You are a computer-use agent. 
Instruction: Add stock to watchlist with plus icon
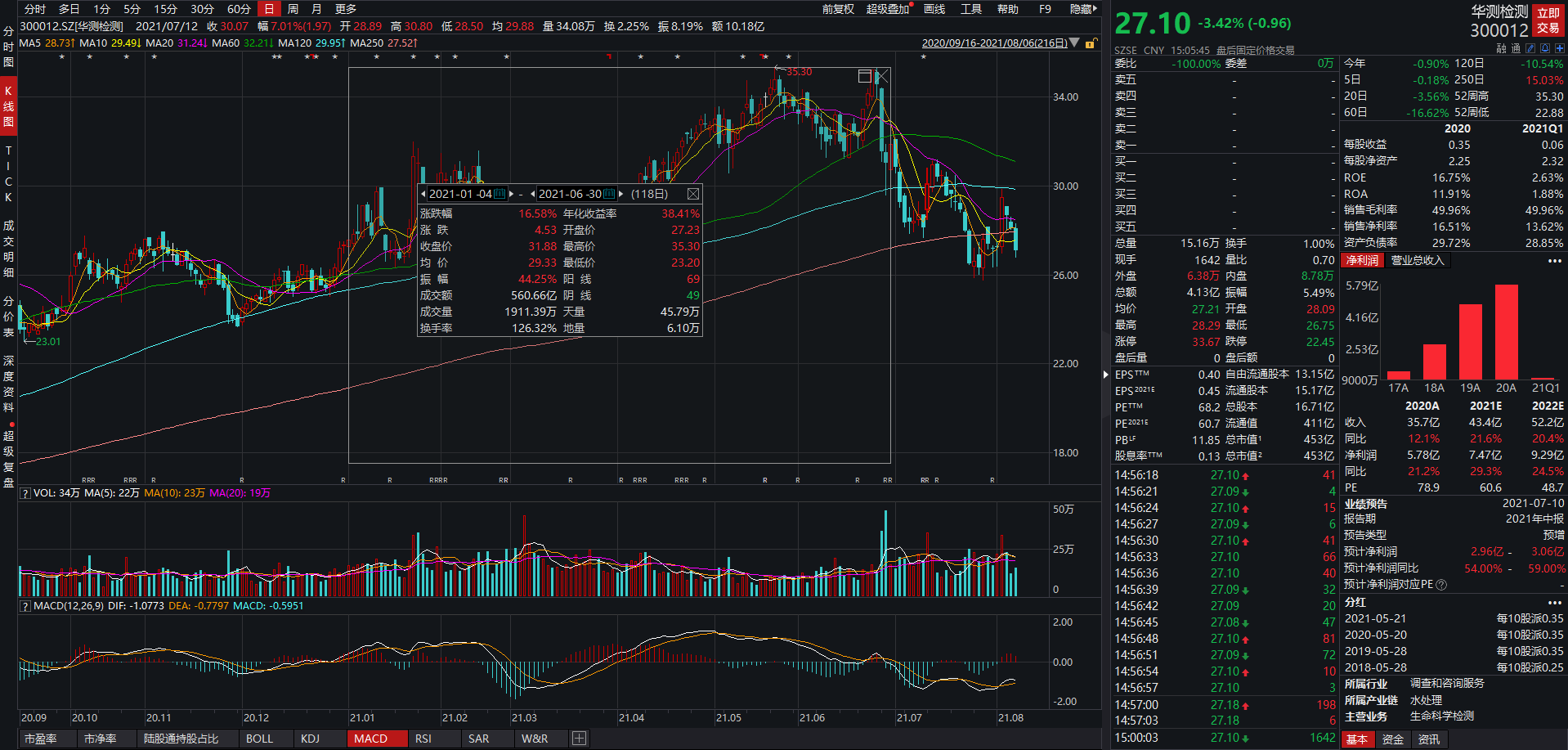(1560, 48)
